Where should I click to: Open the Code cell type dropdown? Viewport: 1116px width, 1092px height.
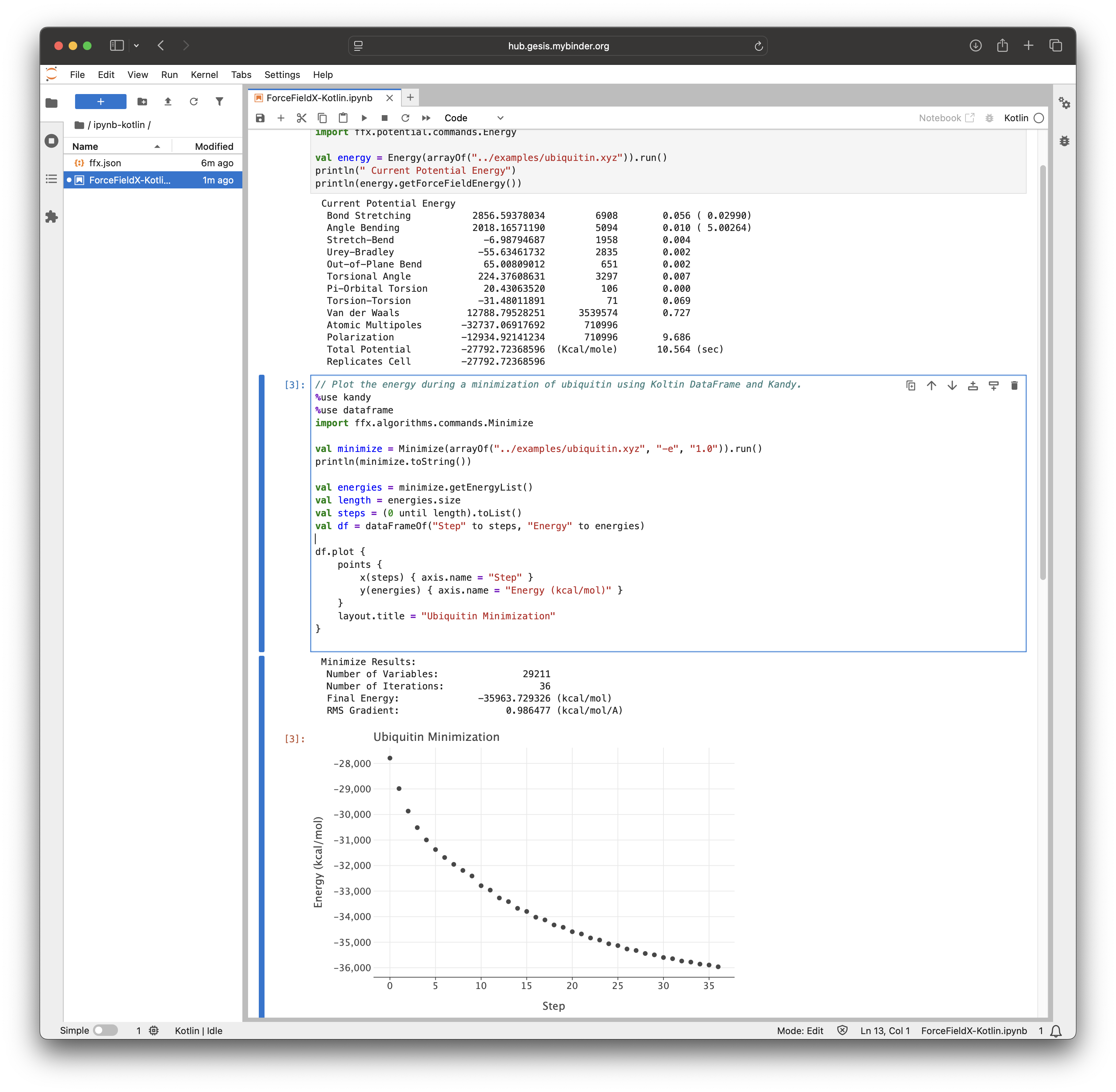point(474,118)
